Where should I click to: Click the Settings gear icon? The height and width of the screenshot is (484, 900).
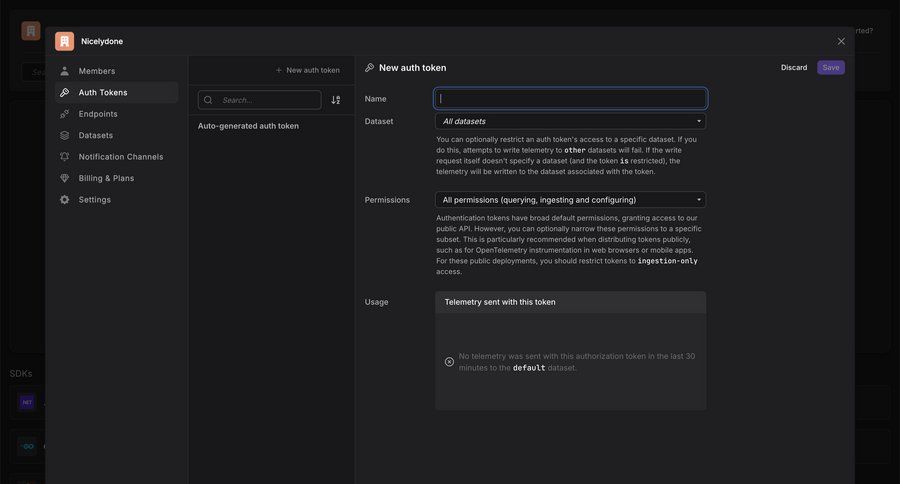(65, 199)
